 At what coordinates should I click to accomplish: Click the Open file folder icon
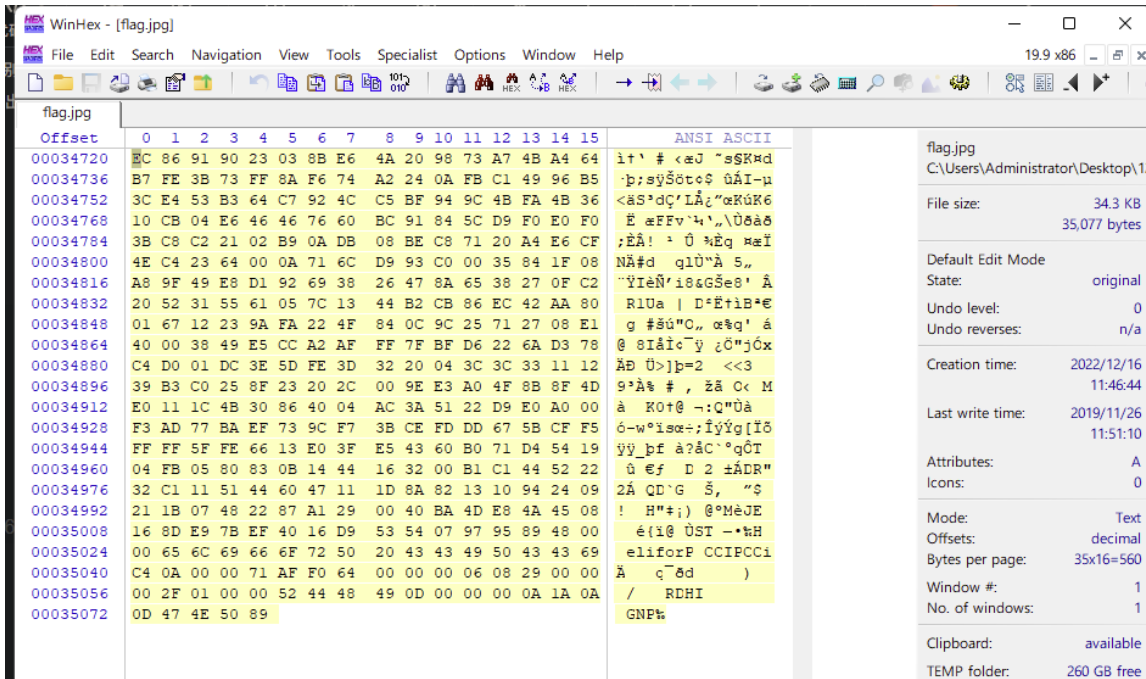tap(63, 84)
